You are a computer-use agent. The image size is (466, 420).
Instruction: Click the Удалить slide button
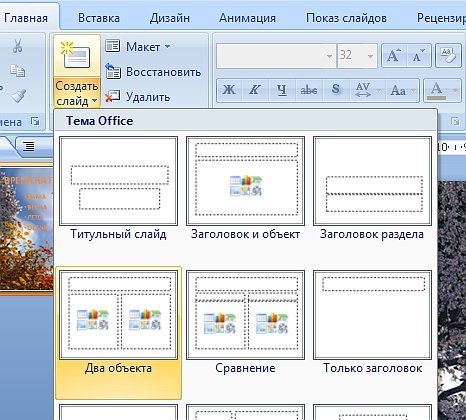(138, 97)
